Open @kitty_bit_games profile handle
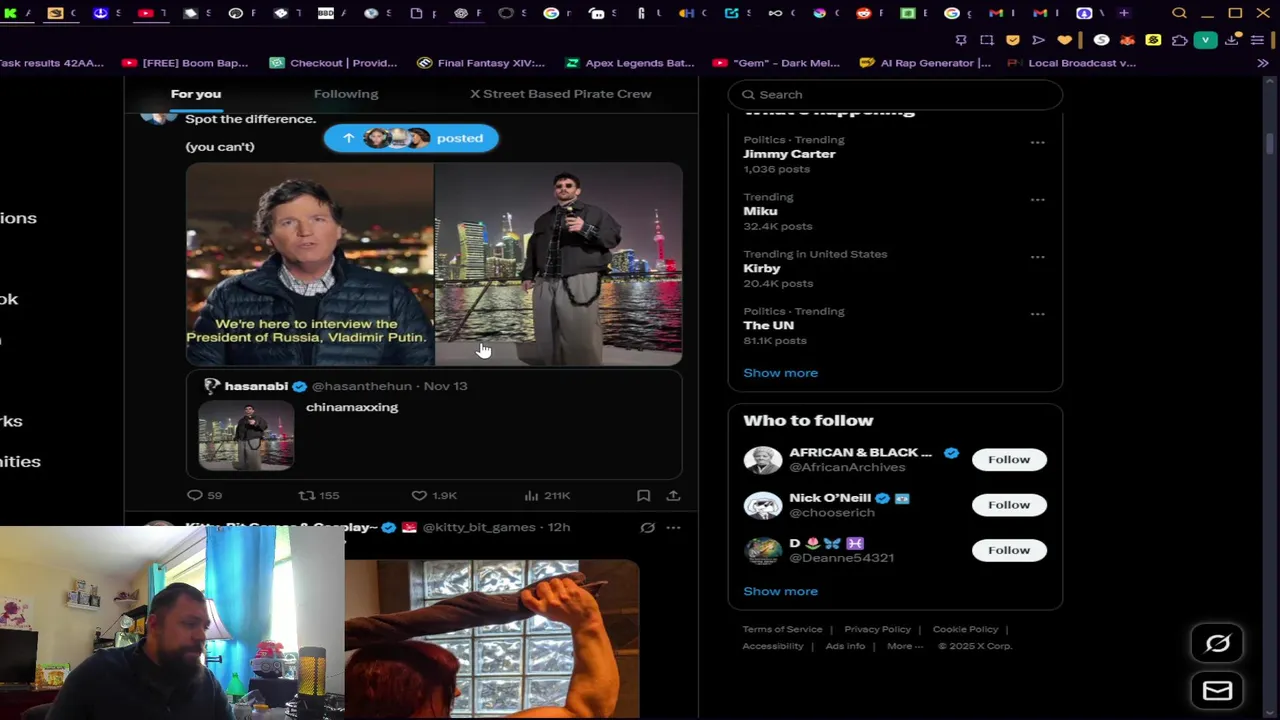The height and width of the screenshot is (720, 1280). (480, 527)
